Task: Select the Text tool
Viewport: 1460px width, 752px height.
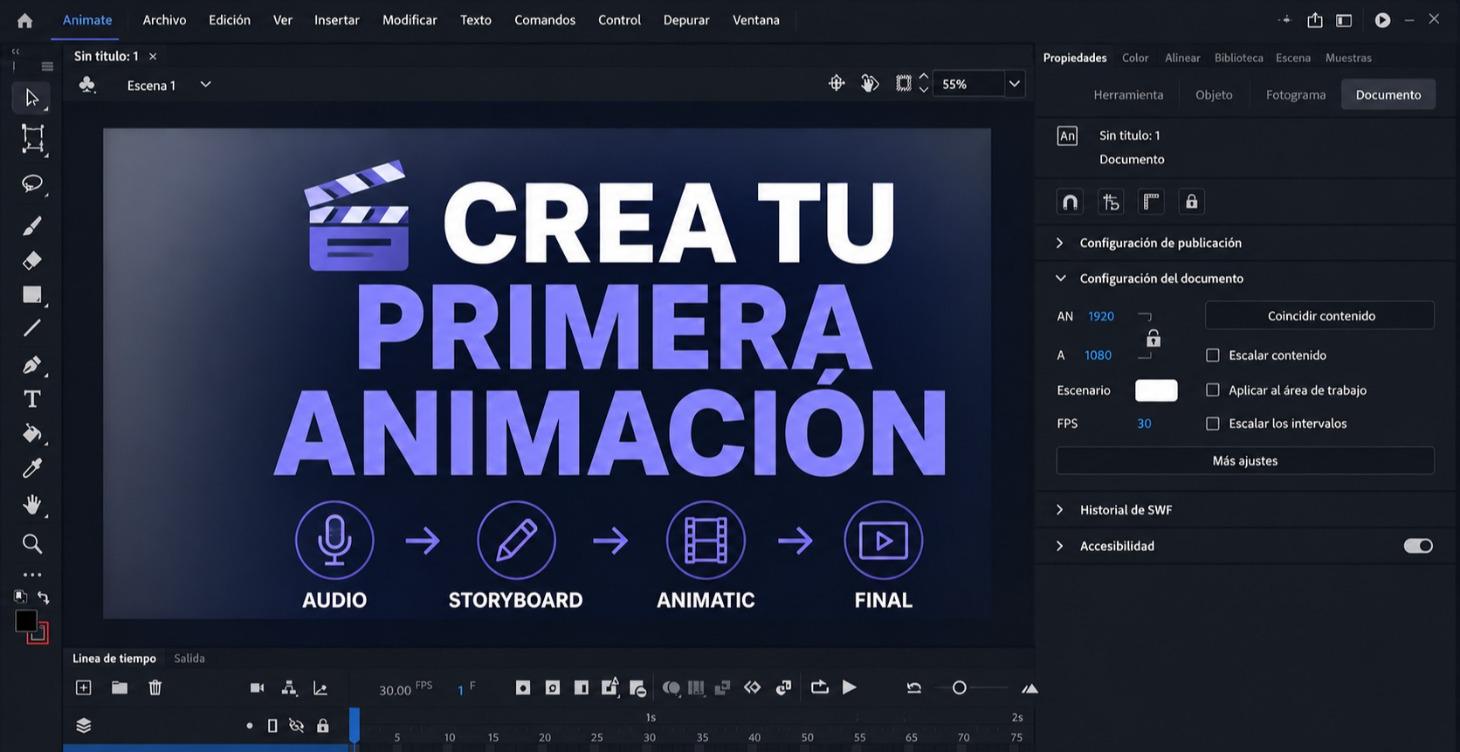Action: pyautogui.click(x=32, y=399)
